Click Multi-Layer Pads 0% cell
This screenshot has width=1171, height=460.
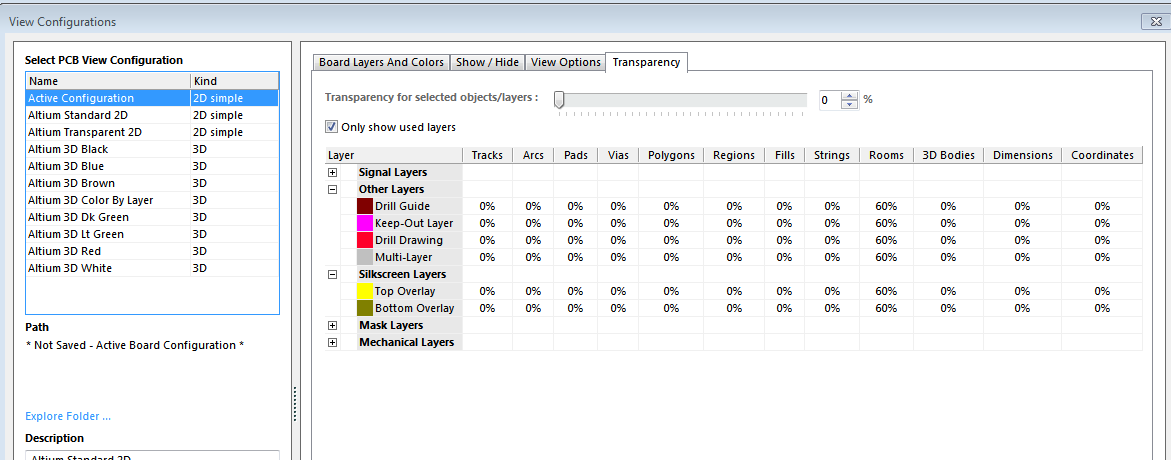pos(575,258)
